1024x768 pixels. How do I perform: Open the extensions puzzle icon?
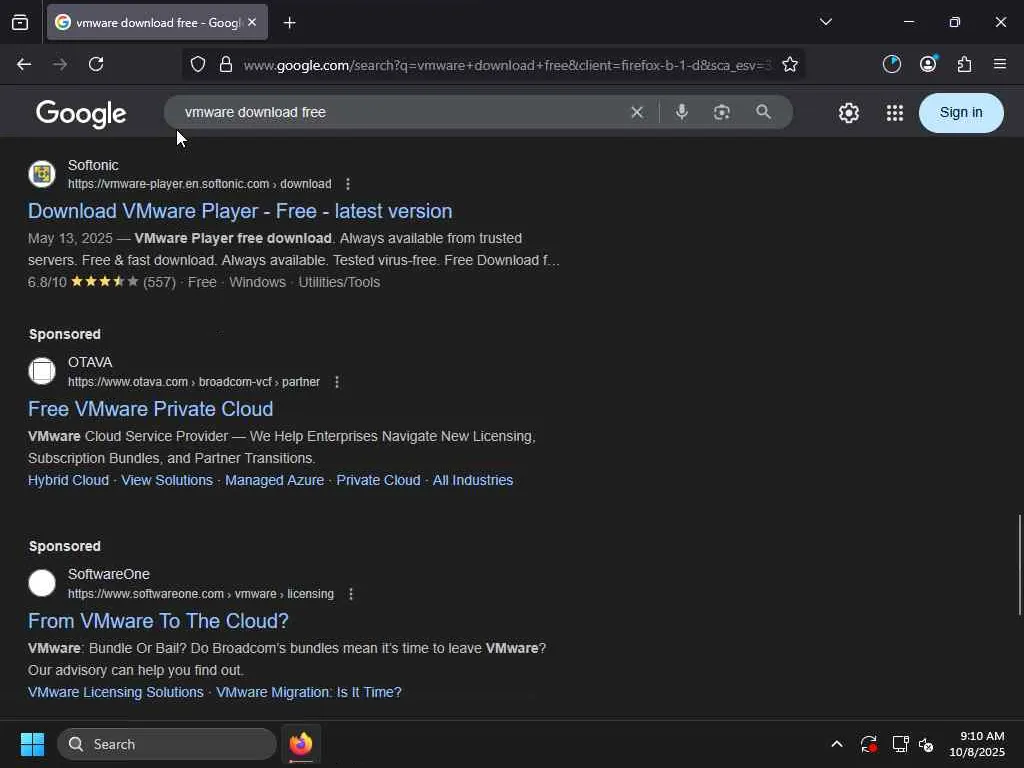pos(964,64)
